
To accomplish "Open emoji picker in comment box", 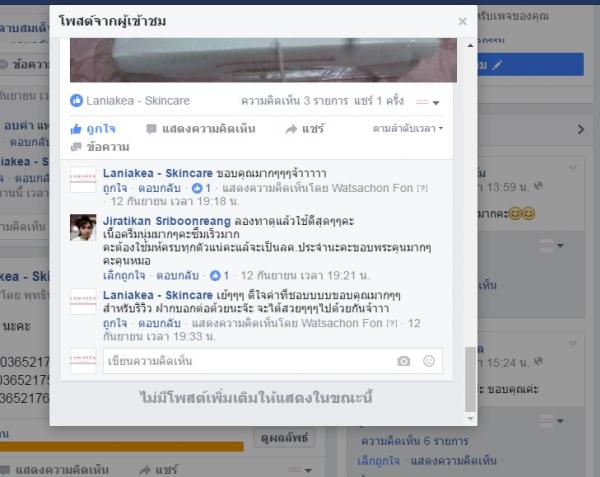I will 429,361.
